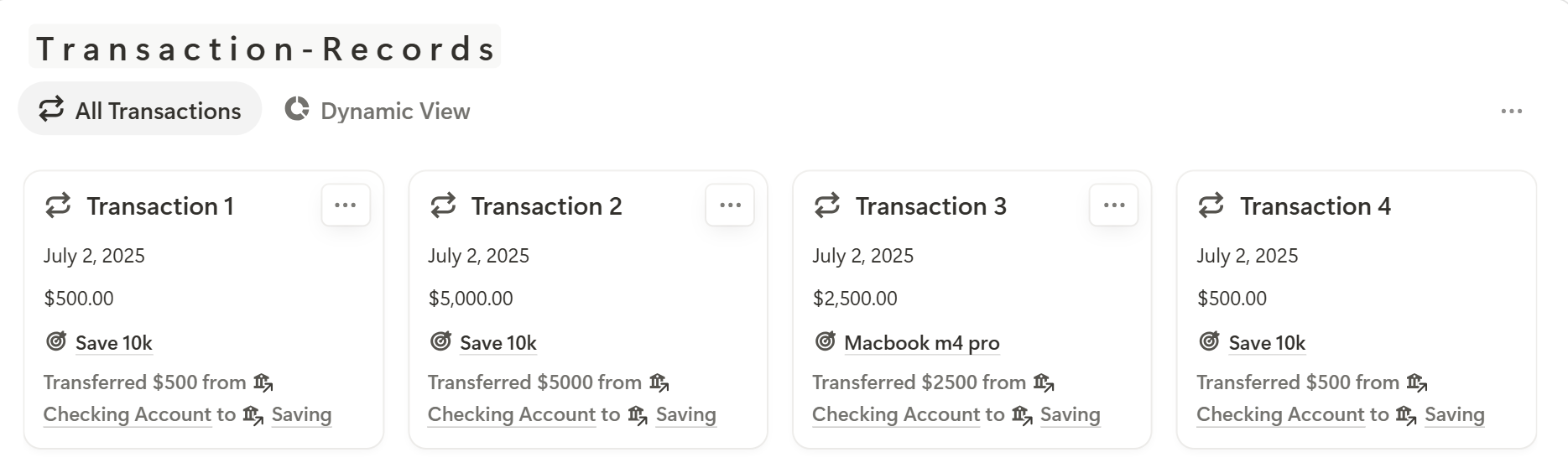Open database view options ellipsis menu

(1512, 111)
